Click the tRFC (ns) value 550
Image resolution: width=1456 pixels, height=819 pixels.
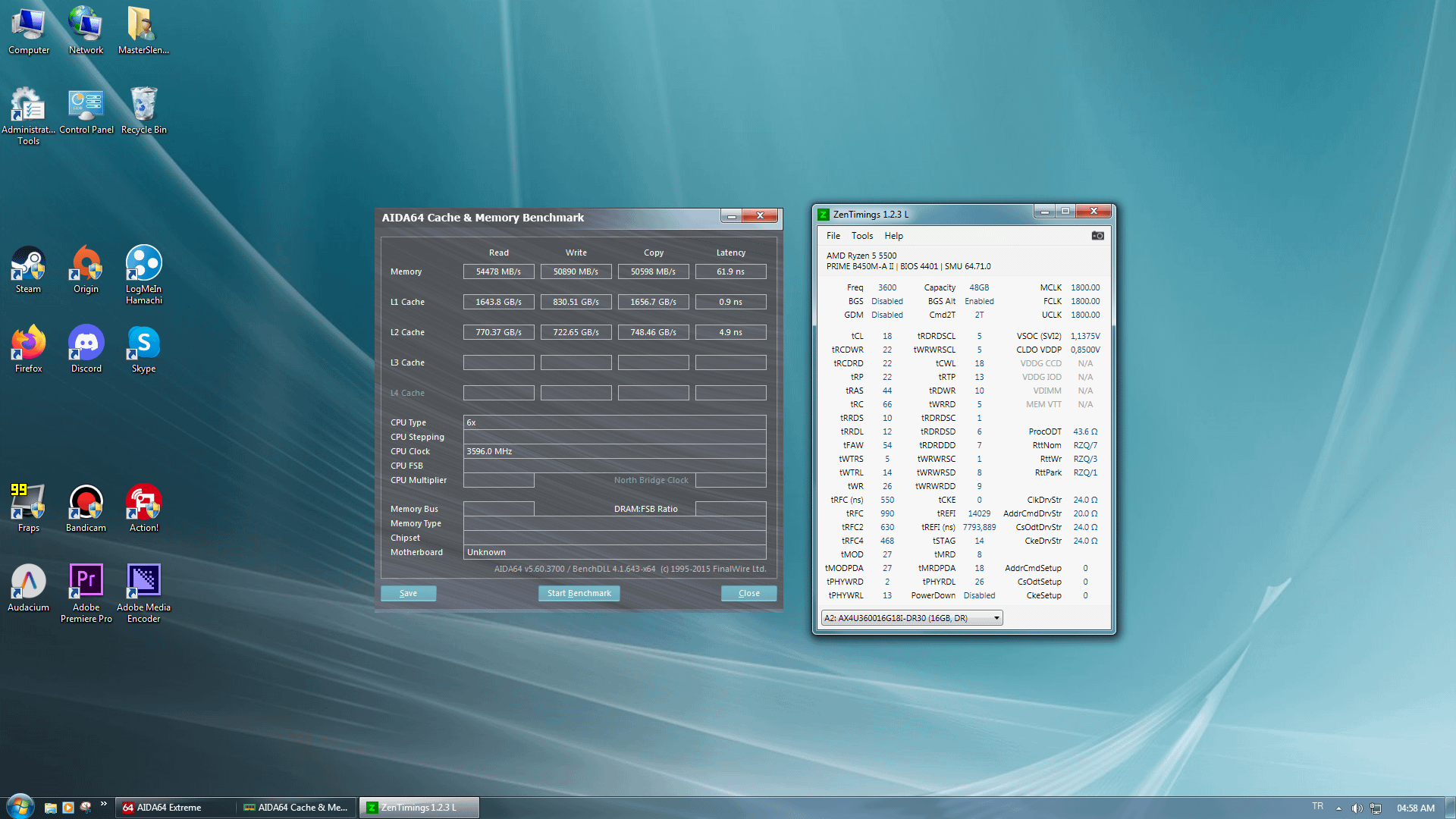887,500
